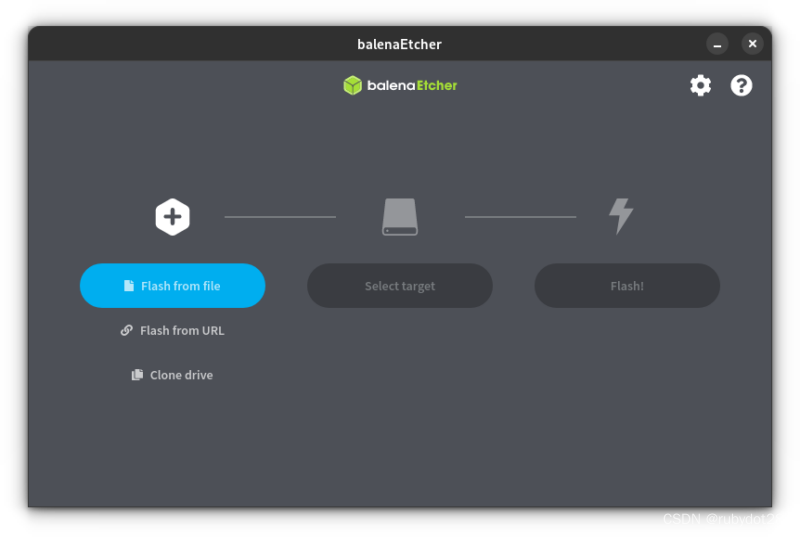
Task: Click the Flash! button
Action: click(x=627, y=286)
